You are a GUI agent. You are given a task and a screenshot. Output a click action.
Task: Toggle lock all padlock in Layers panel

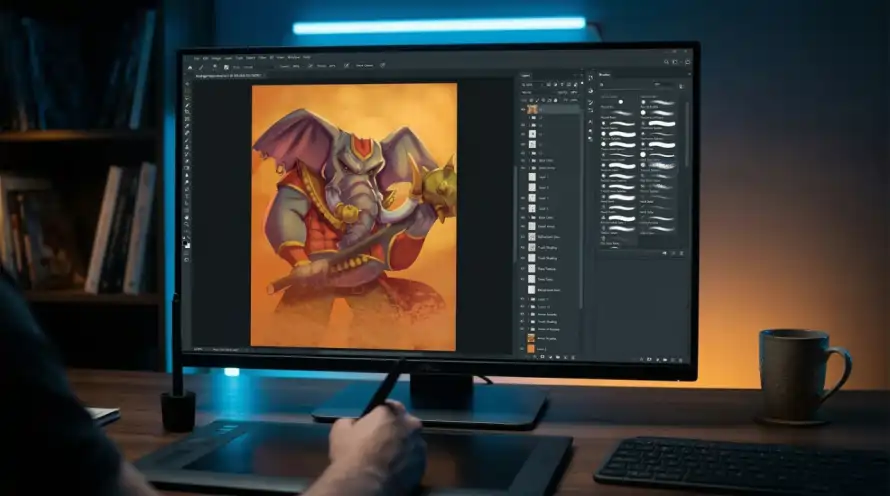pyautogui.click(x=556, y=100)
